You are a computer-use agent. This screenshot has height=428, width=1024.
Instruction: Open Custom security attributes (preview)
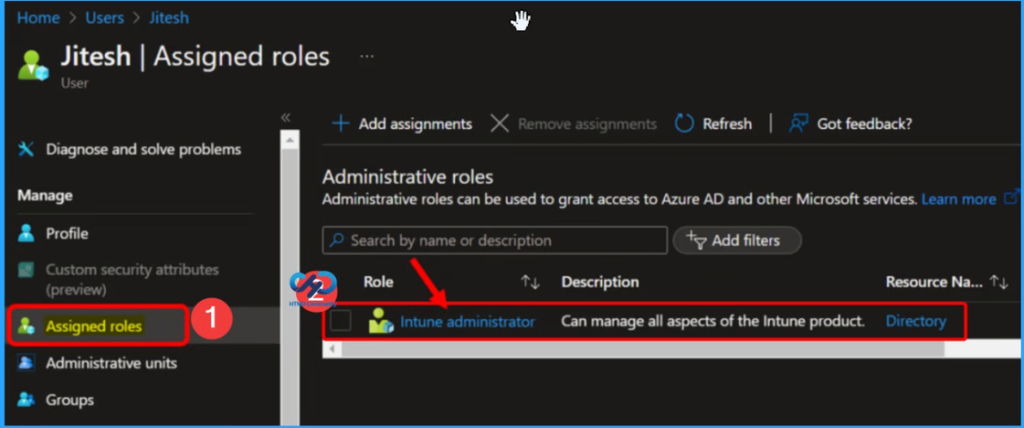tap(132, 279)
